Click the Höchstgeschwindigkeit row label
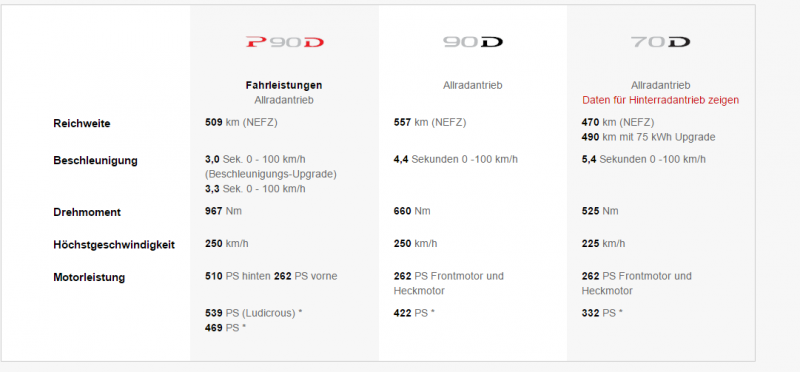The image size is (800, 372). click(114, 245)
